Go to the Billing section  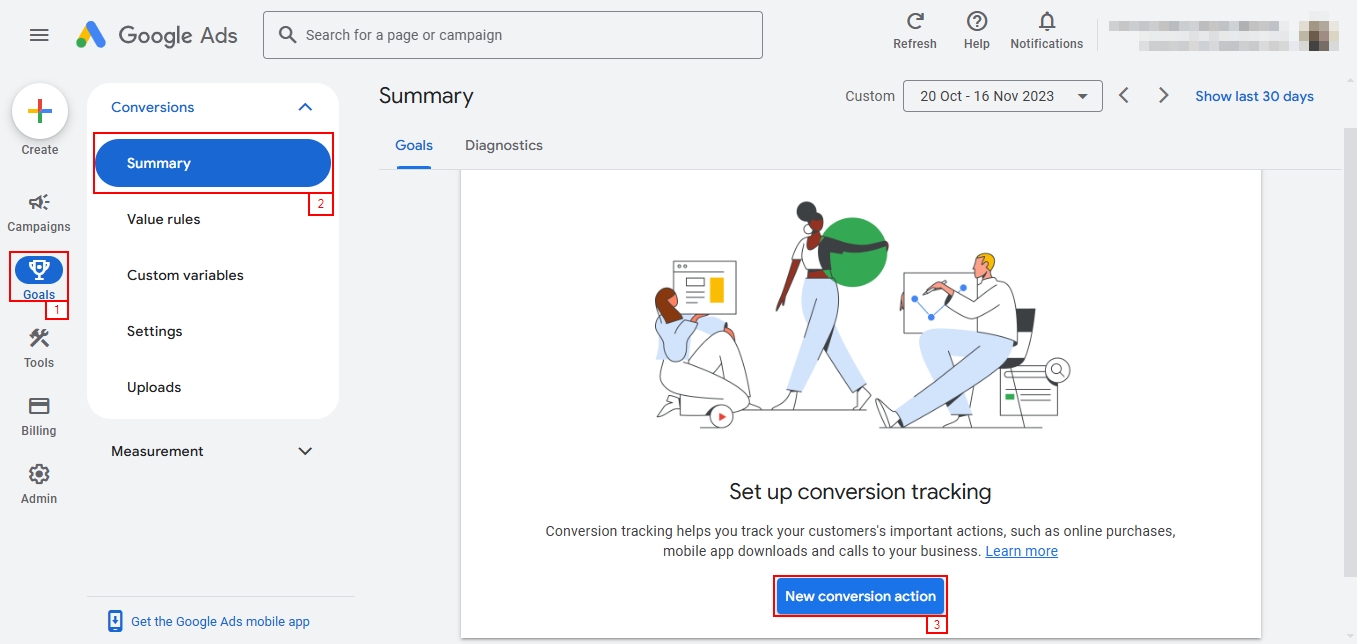[39, 416]
